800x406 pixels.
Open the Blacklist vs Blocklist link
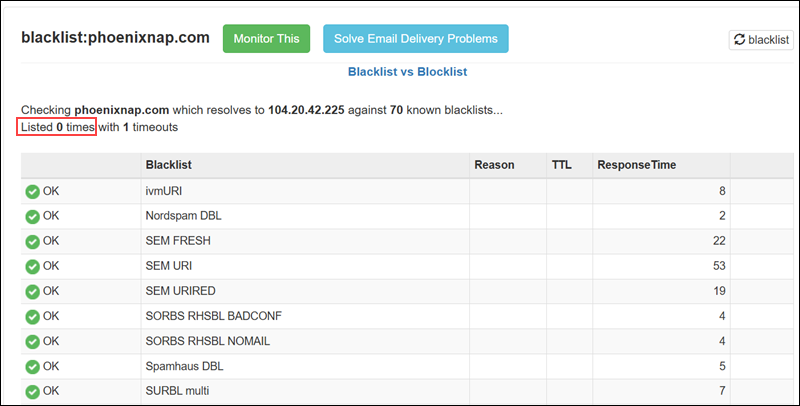pyautogui.click(x=407, y=72)
